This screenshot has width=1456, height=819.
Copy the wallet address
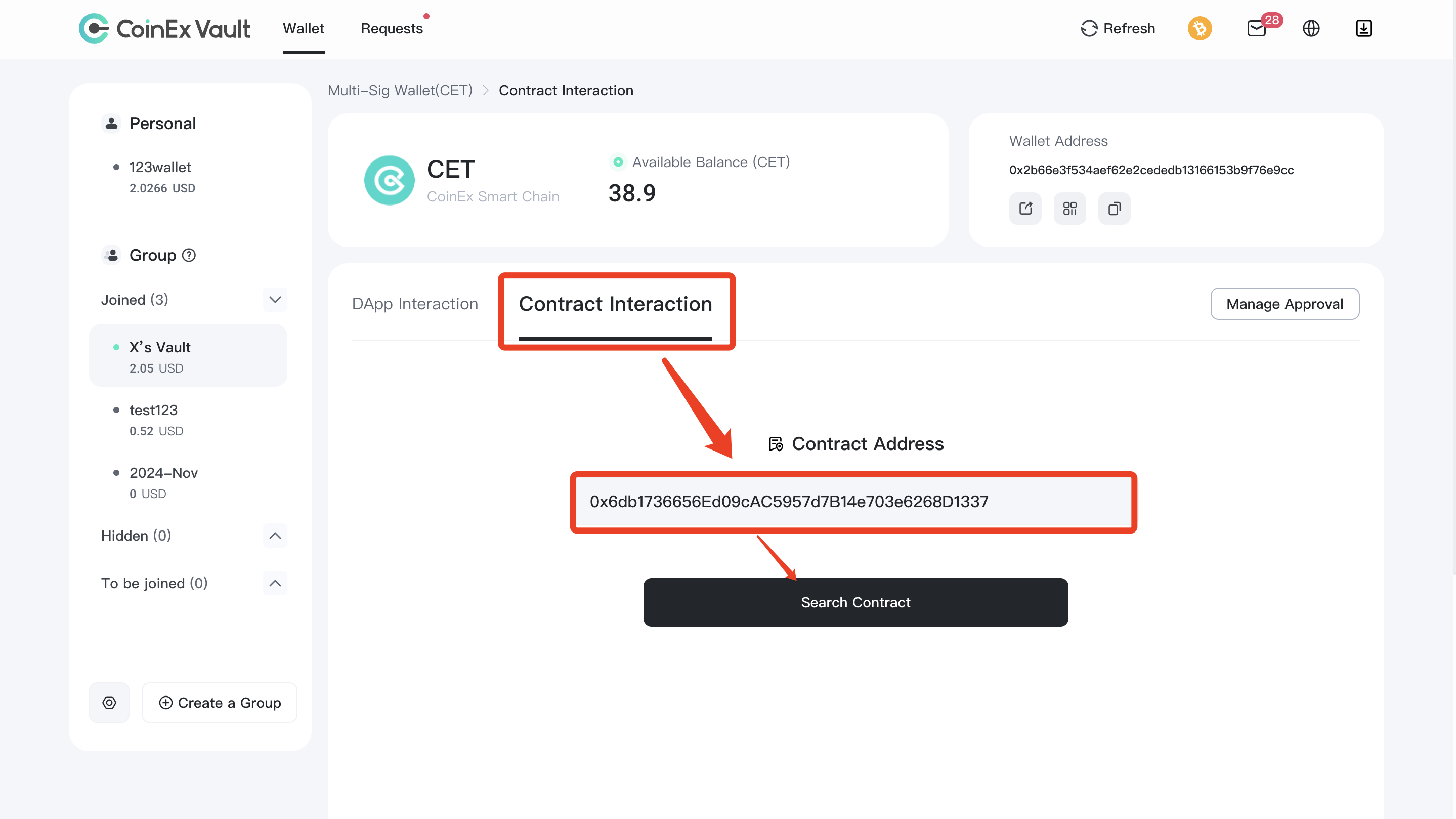[x=1114, y=209]
